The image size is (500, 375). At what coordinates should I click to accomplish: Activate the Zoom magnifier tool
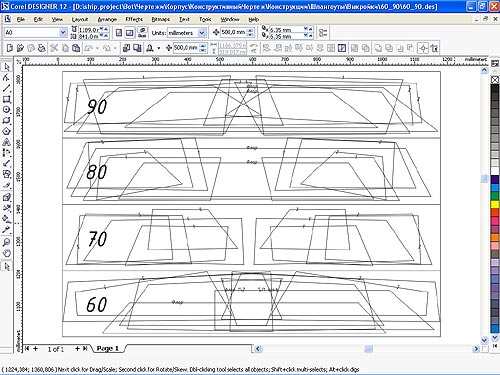[x=6, y=242]
